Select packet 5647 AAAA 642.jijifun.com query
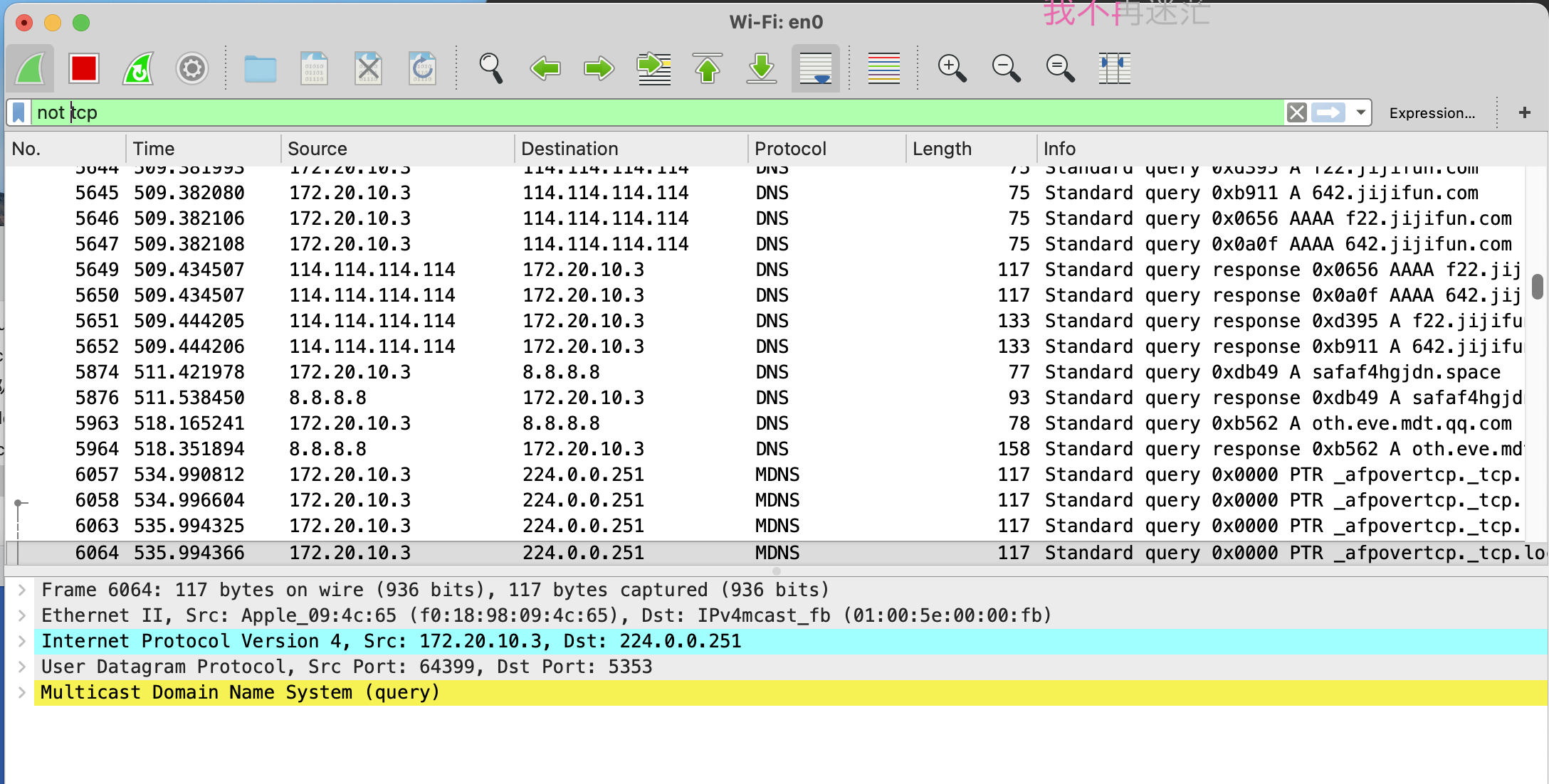This screenshot has height=784, width=1549. [765, 244]
